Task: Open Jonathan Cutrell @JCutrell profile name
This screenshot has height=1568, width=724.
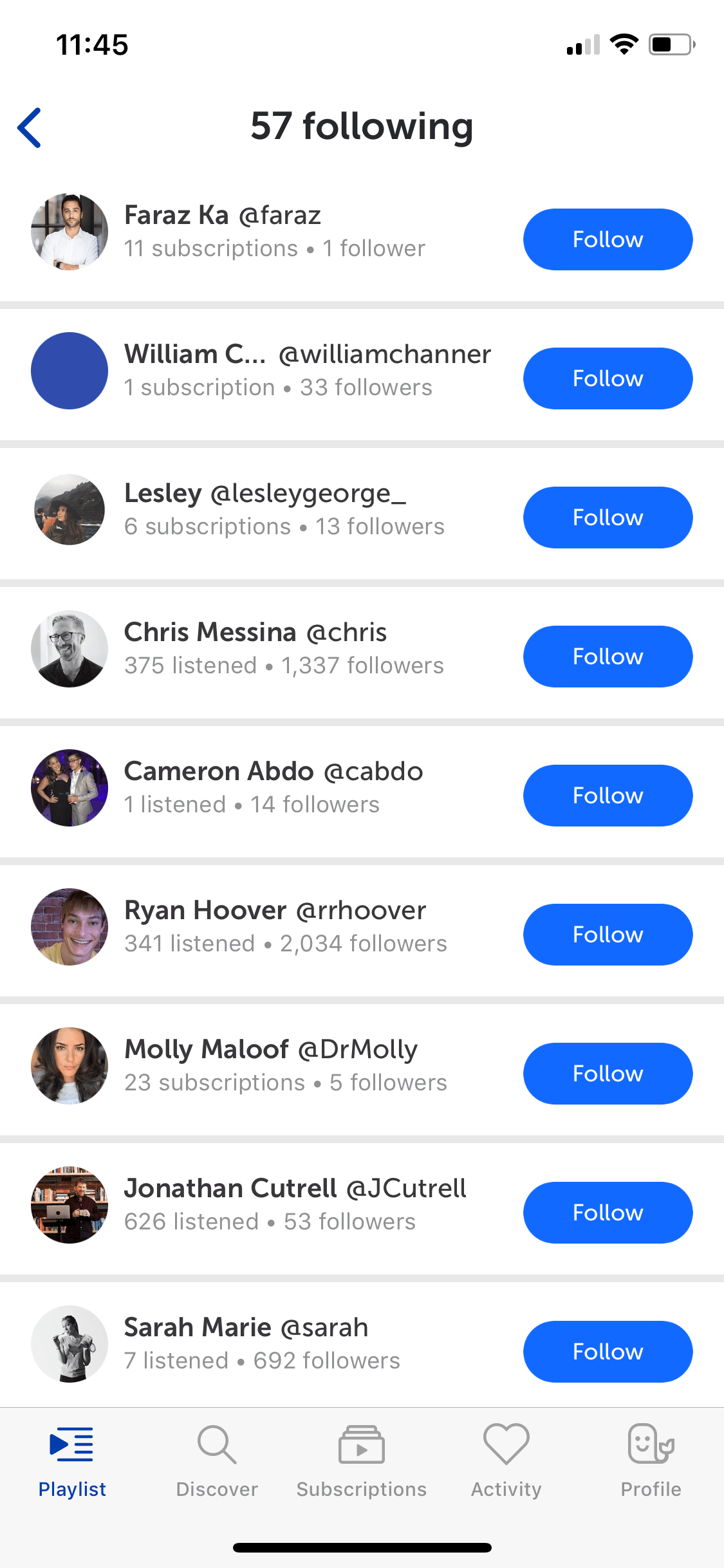Action: [x=295, y=1188]
